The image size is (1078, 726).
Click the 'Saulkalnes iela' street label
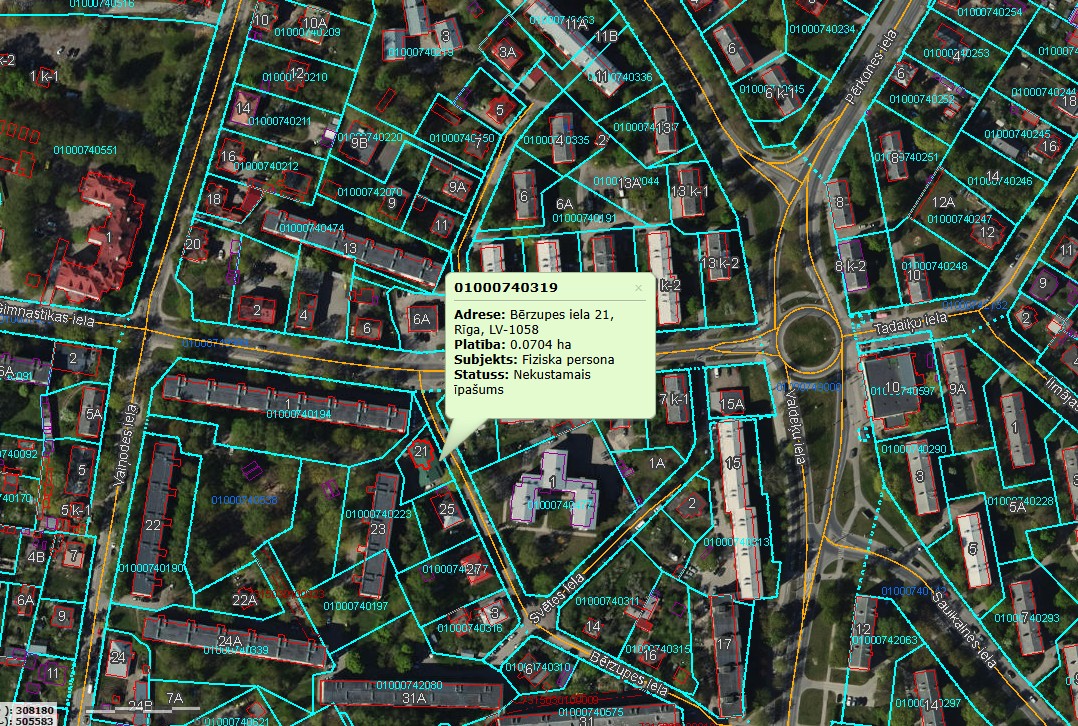(965, 628)
